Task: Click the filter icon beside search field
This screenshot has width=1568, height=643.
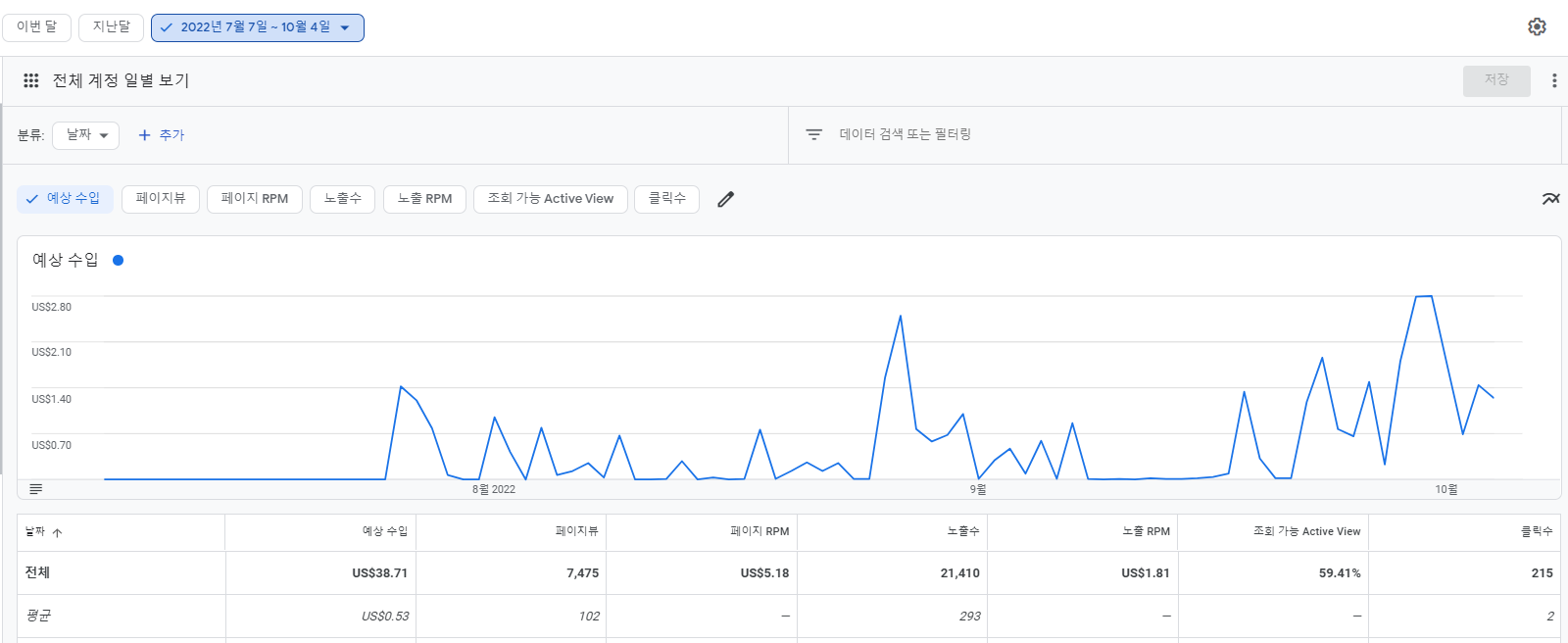Action: (813, 134)
